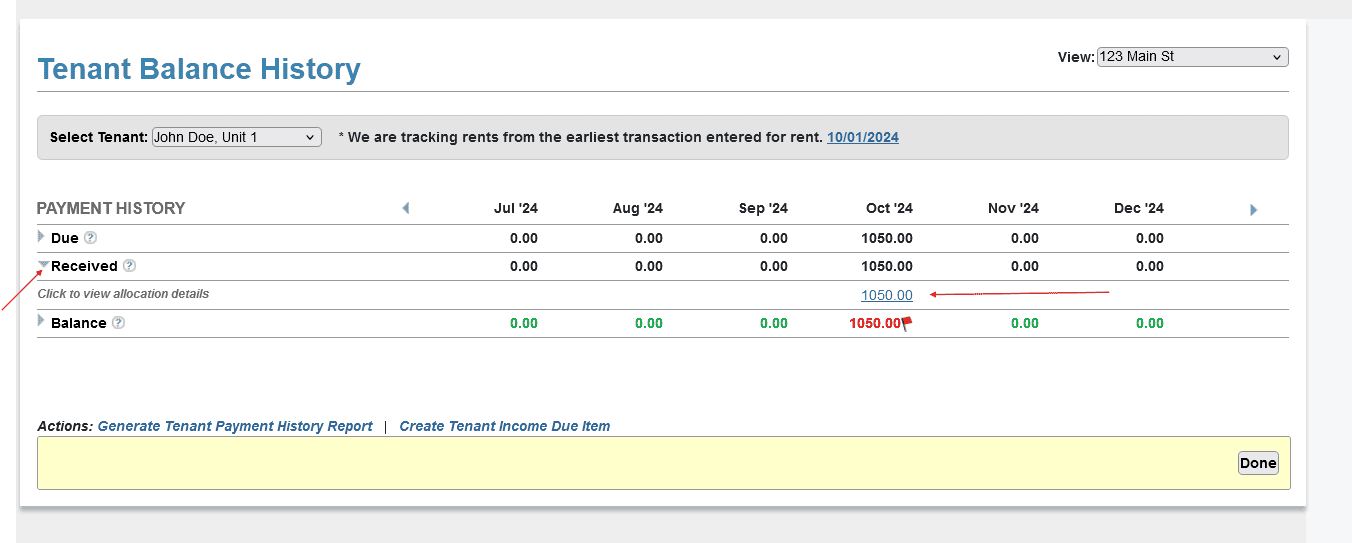Open the Select Tenant dropdown

tap(236, 137)
